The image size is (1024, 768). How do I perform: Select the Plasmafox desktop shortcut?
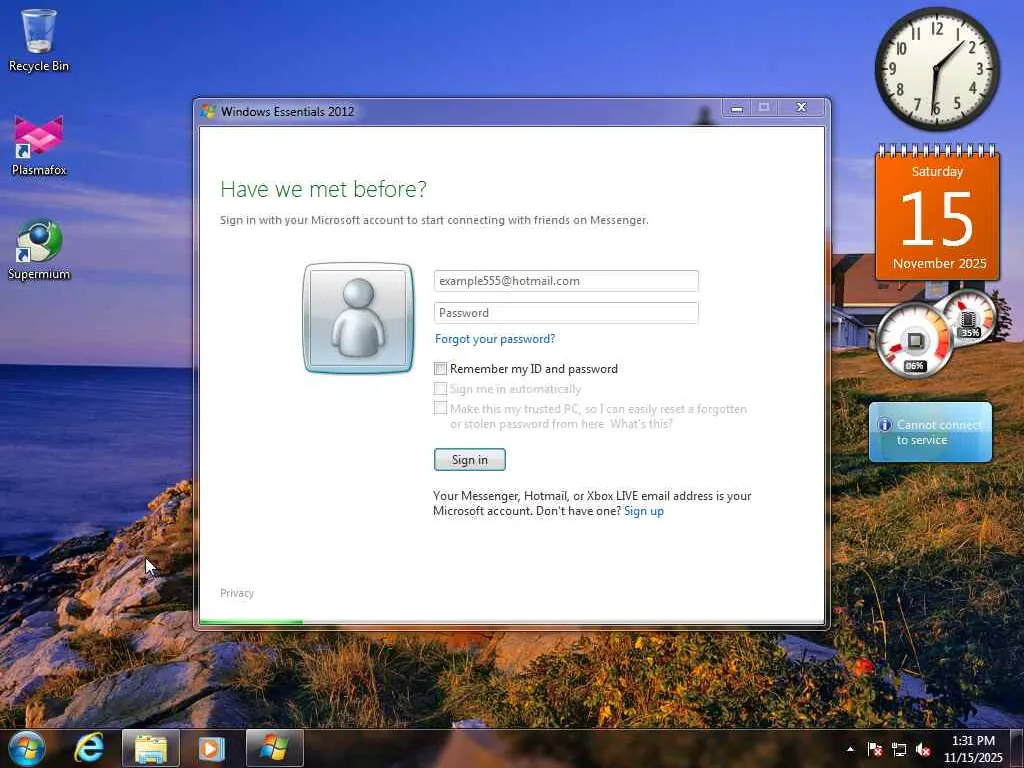pos(39,145)
